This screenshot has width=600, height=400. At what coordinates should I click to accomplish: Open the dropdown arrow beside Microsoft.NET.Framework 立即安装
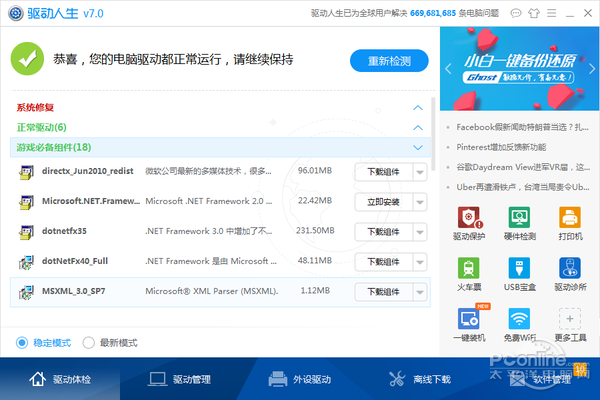point(420,202)
